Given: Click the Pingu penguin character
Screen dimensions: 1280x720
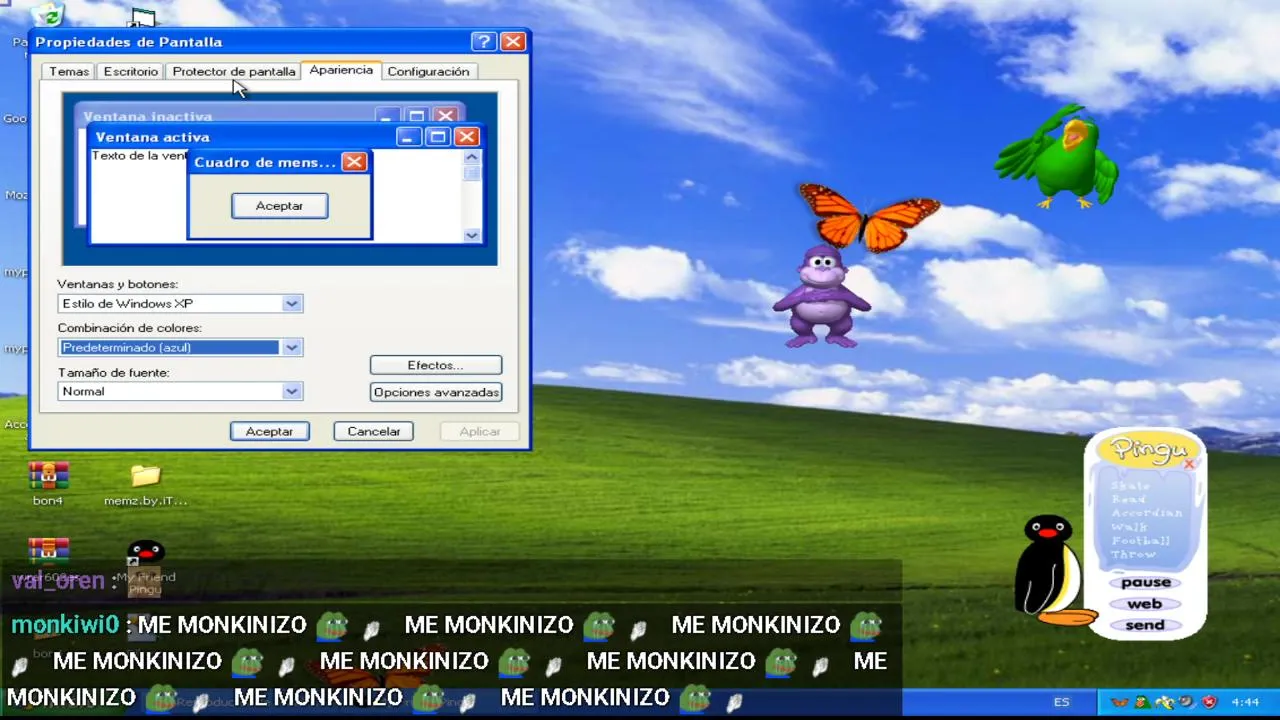Looking at the screenshot, I should tap(1052, 570).
